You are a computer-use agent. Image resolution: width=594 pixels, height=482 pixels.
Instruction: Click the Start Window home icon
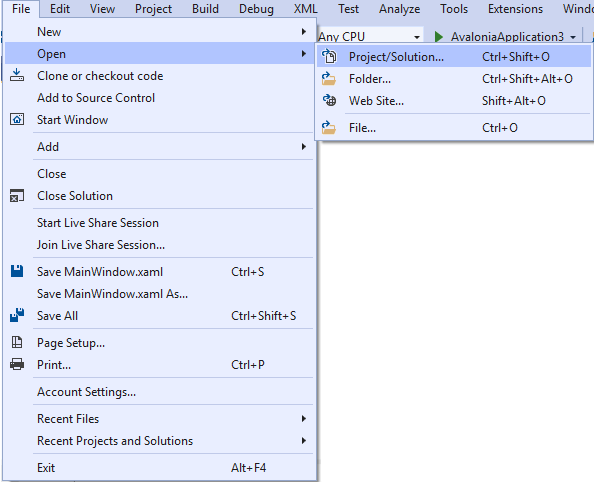click(x=17, y=119)
